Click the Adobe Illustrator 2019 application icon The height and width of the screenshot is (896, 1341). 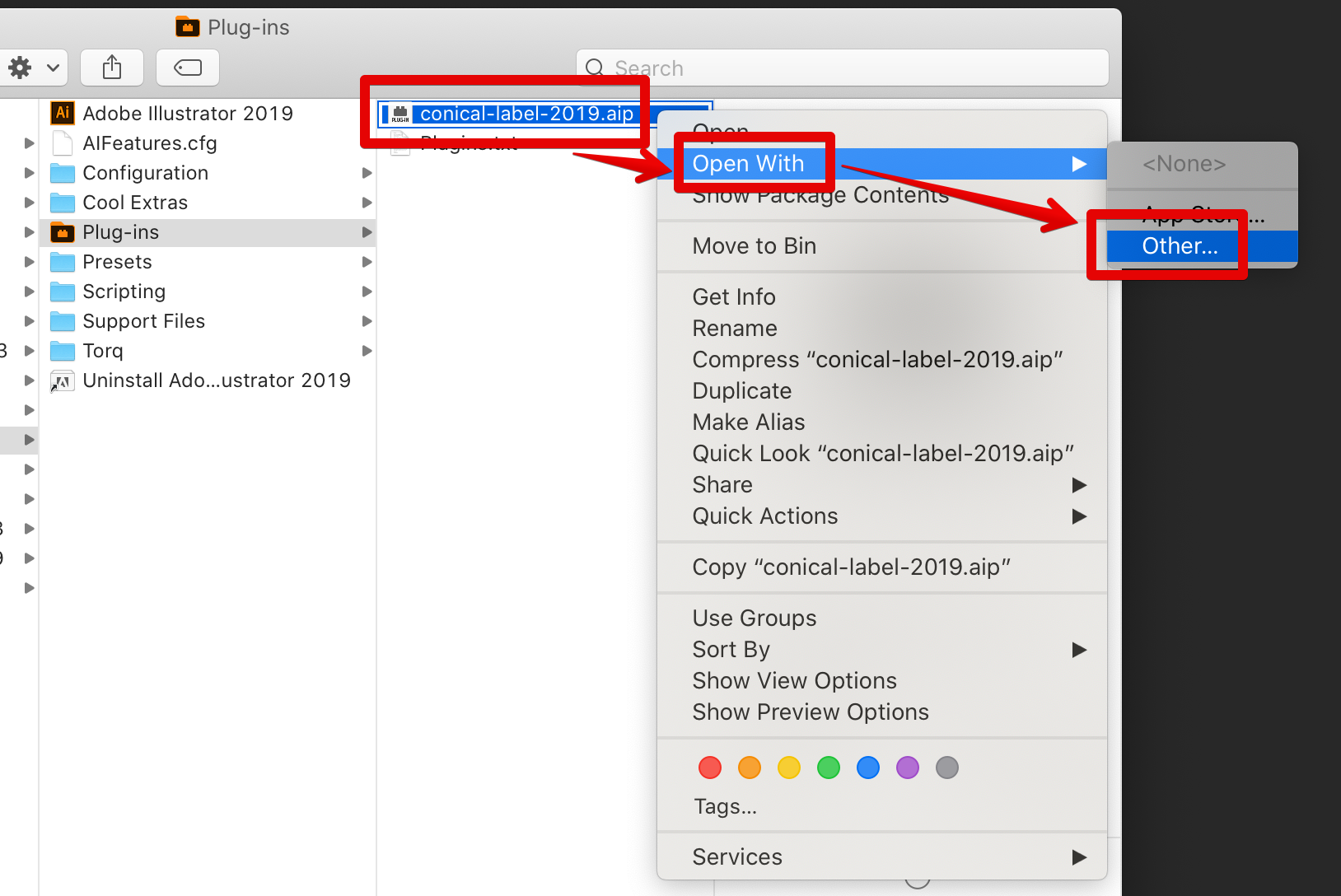click(62, 113)
